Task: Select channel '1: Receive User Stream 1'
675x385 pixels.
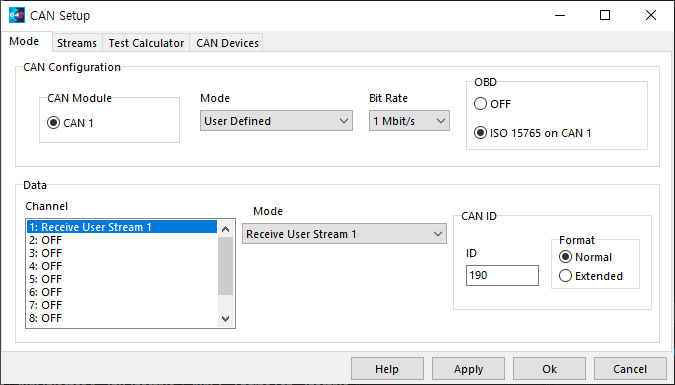Action: click(122, 227)
